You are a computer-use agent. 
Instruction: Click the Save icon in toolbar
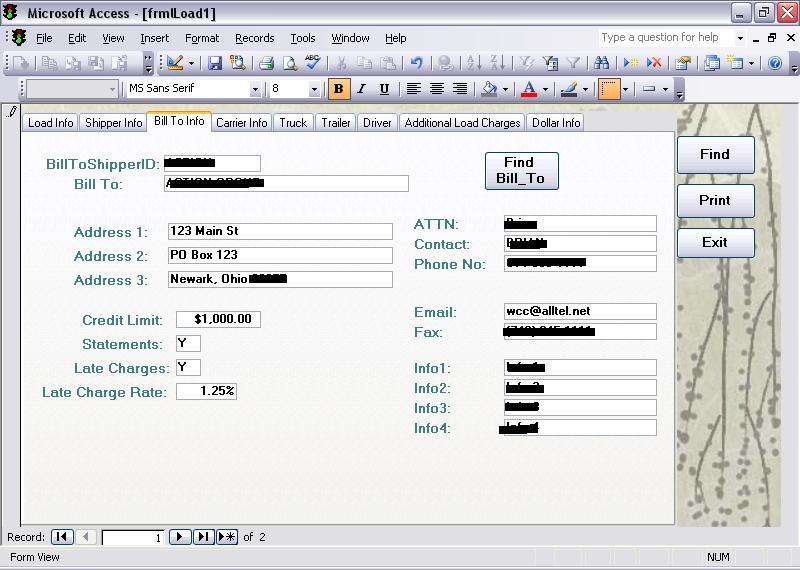pyautogui.click(x=214, y=63)
